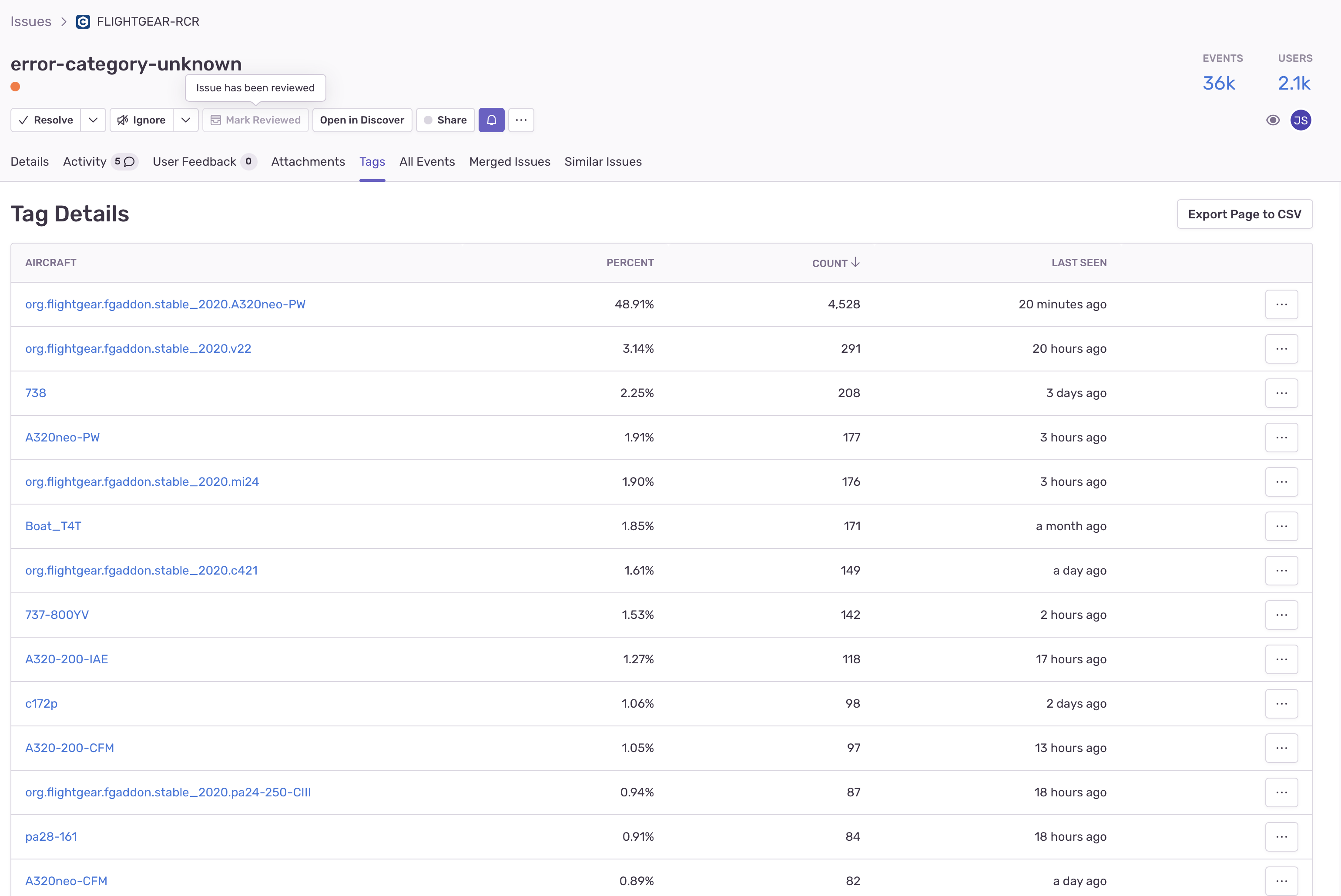This screenshot has height=896, width=1341.
Task: Open the row actions menu for A320neo-CFM
Action: 1281,881
